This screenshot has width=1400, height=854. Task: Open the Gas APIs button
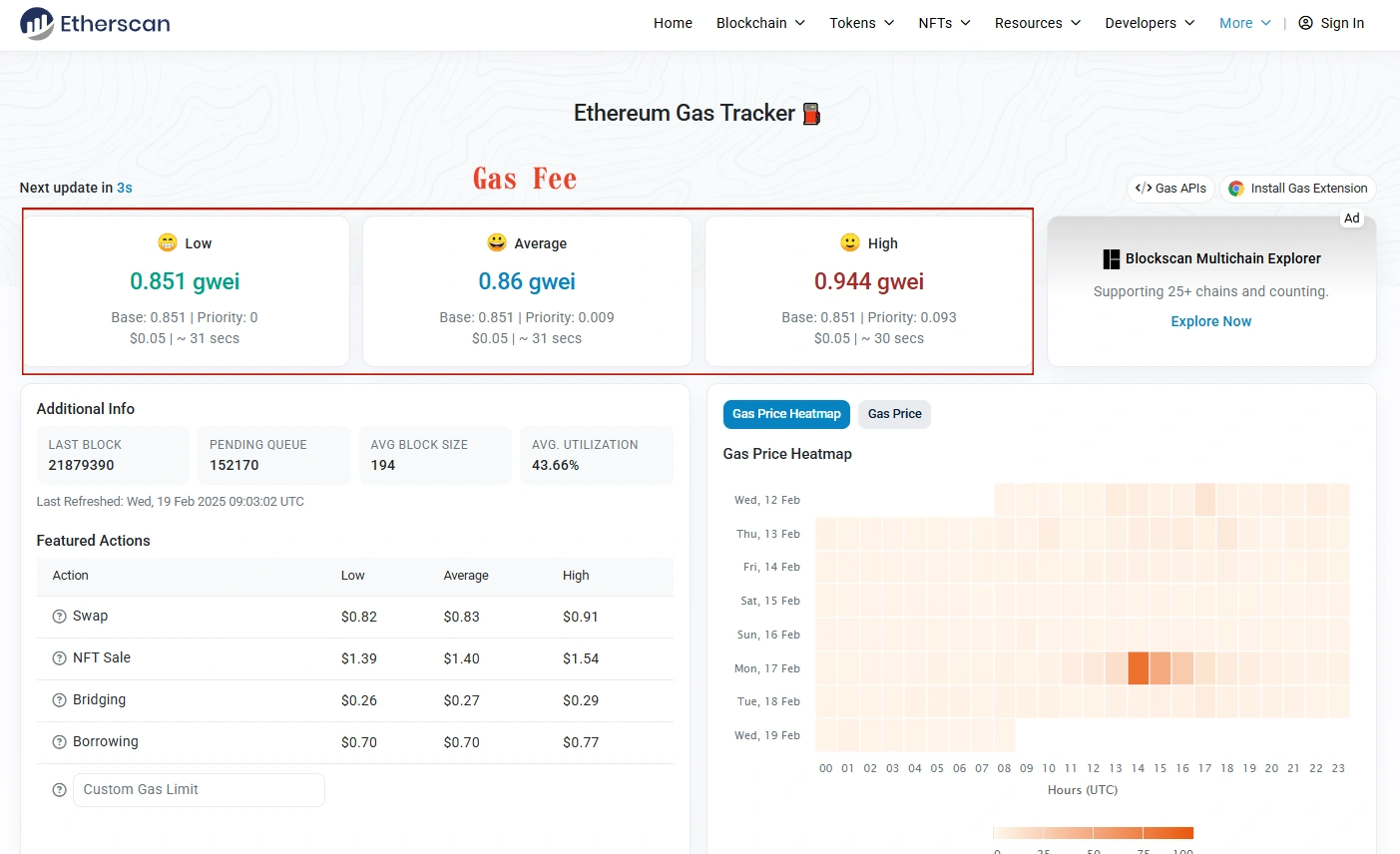point(1171,189)
